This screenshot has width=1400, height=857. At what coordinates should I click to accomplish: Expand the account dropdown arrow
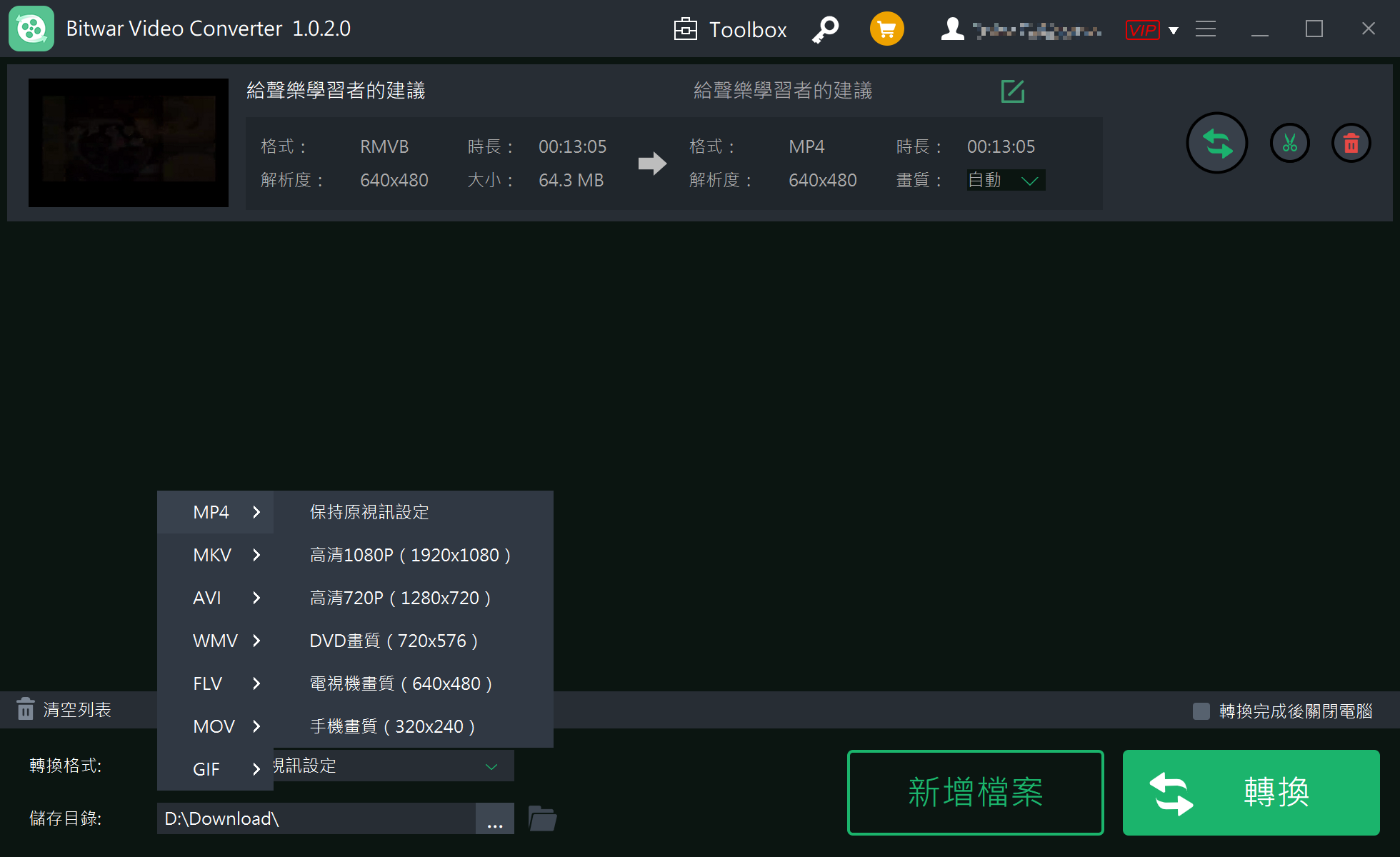1174,30
